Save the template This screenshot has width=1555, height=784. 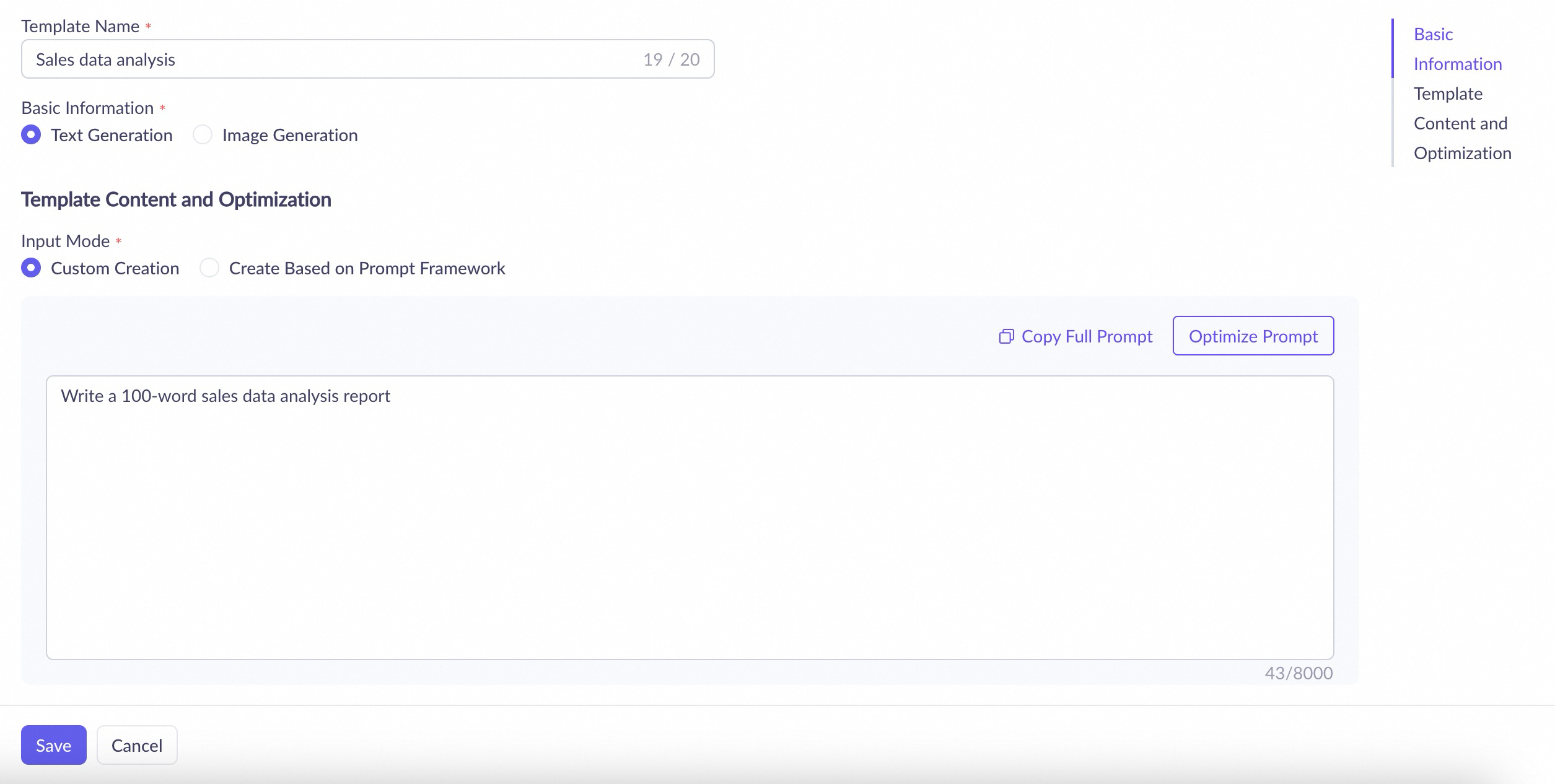click(x=53, y=745)
